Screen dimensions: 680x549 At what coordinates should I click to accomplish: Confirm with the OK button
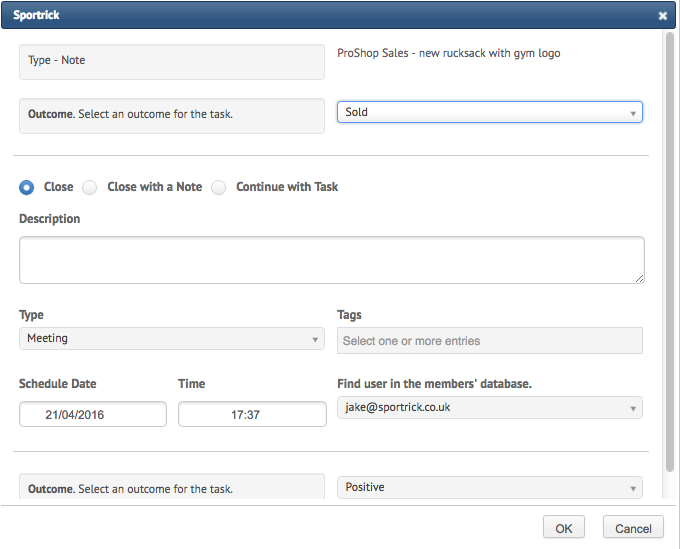[564, 528]
